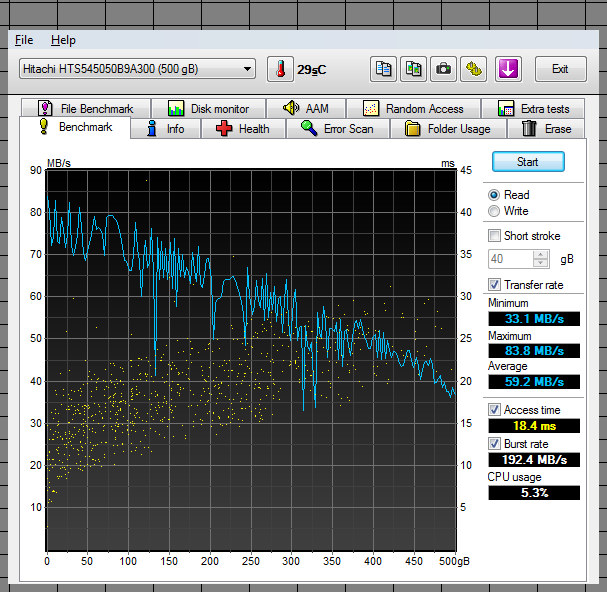Screen dimensions: 607x592
Task: Uncheck the Transfer rate checkbox
Action: point(494,285)
